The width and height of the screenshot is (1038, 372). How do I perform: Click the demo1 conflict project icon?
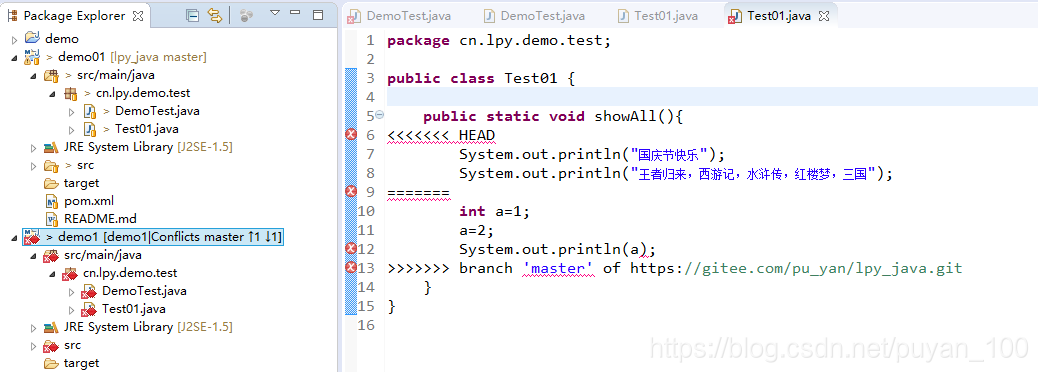point(32,237)
